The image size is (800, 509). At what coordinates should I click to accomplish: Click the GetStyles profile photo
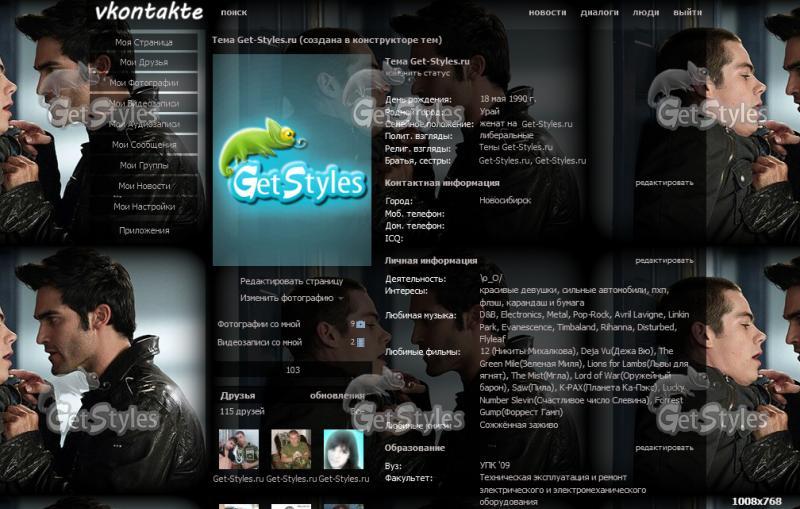pyautogui.click(x=292, y=160)
